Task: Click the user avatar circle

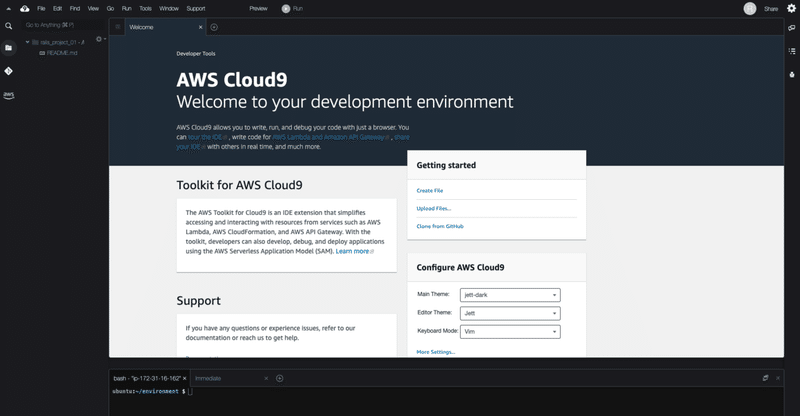Action: tap(749, 9)
